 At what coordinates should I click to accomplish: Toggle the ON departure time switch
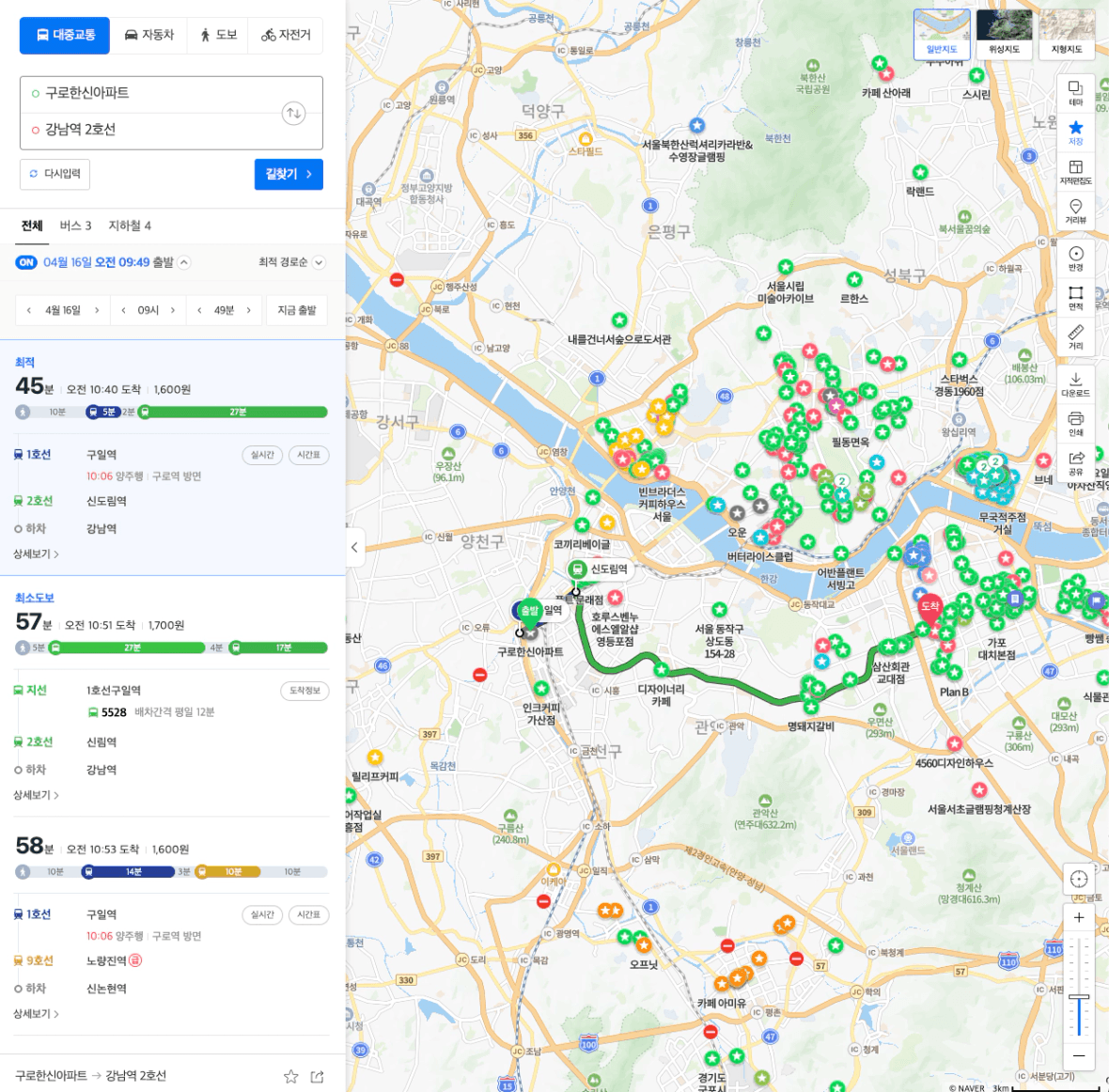(x=26, y=262)
